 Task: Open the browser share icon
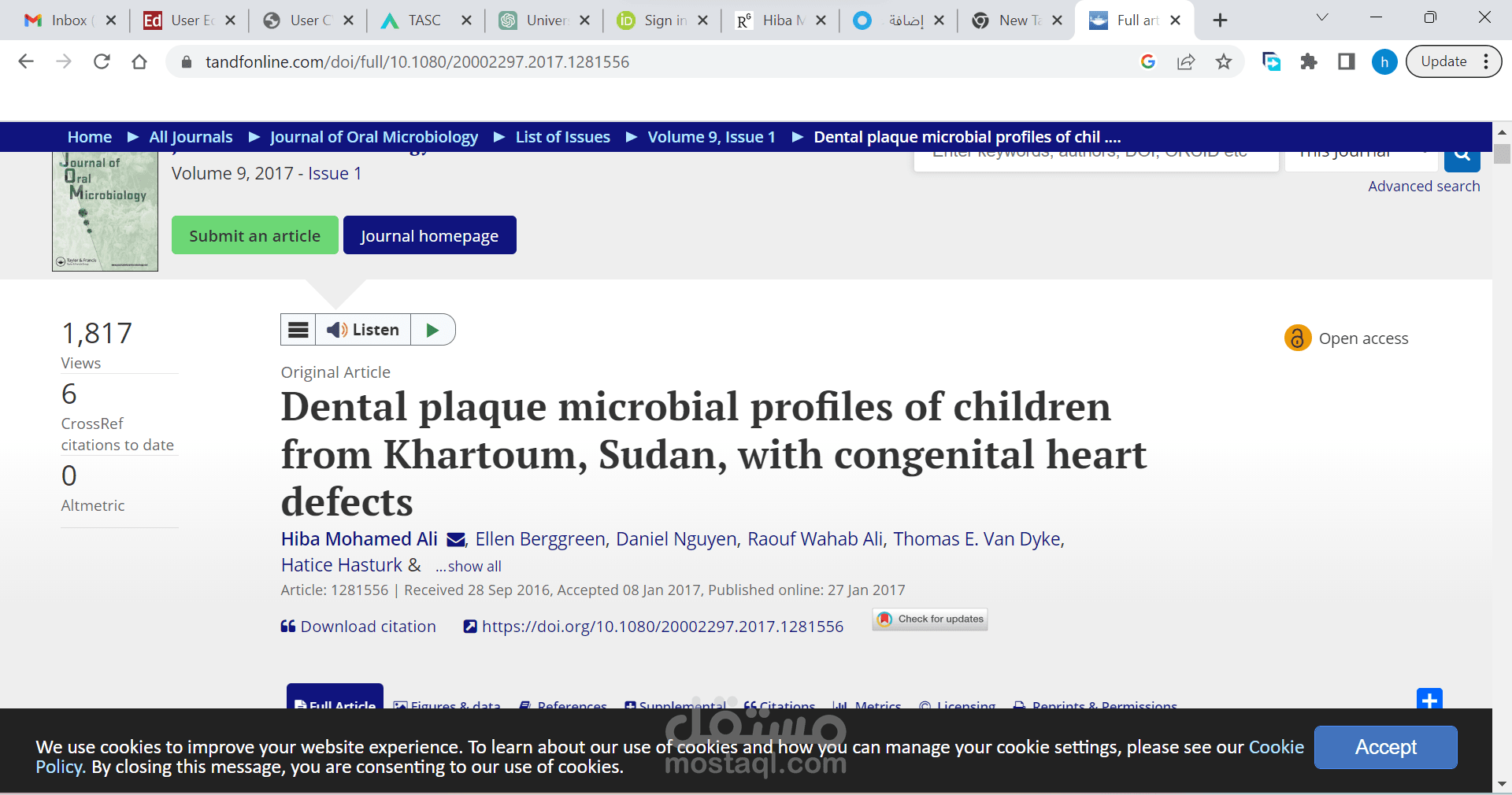tap(1186, 61)
